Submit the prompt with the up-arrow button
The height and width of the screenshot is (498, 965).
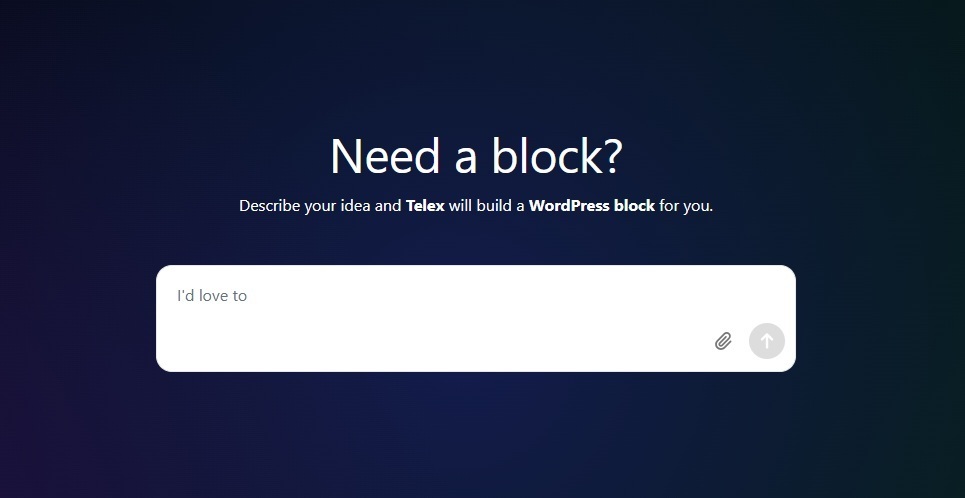(x=766, y=341)
